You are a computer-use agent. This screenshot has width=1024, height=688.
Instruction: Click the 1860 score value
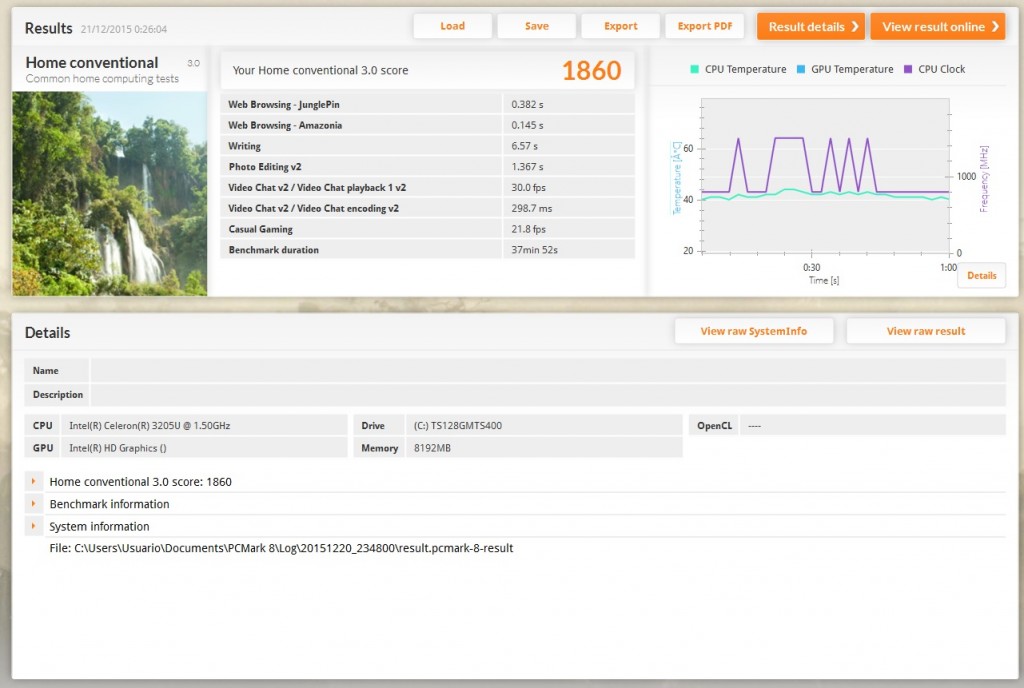591,71
